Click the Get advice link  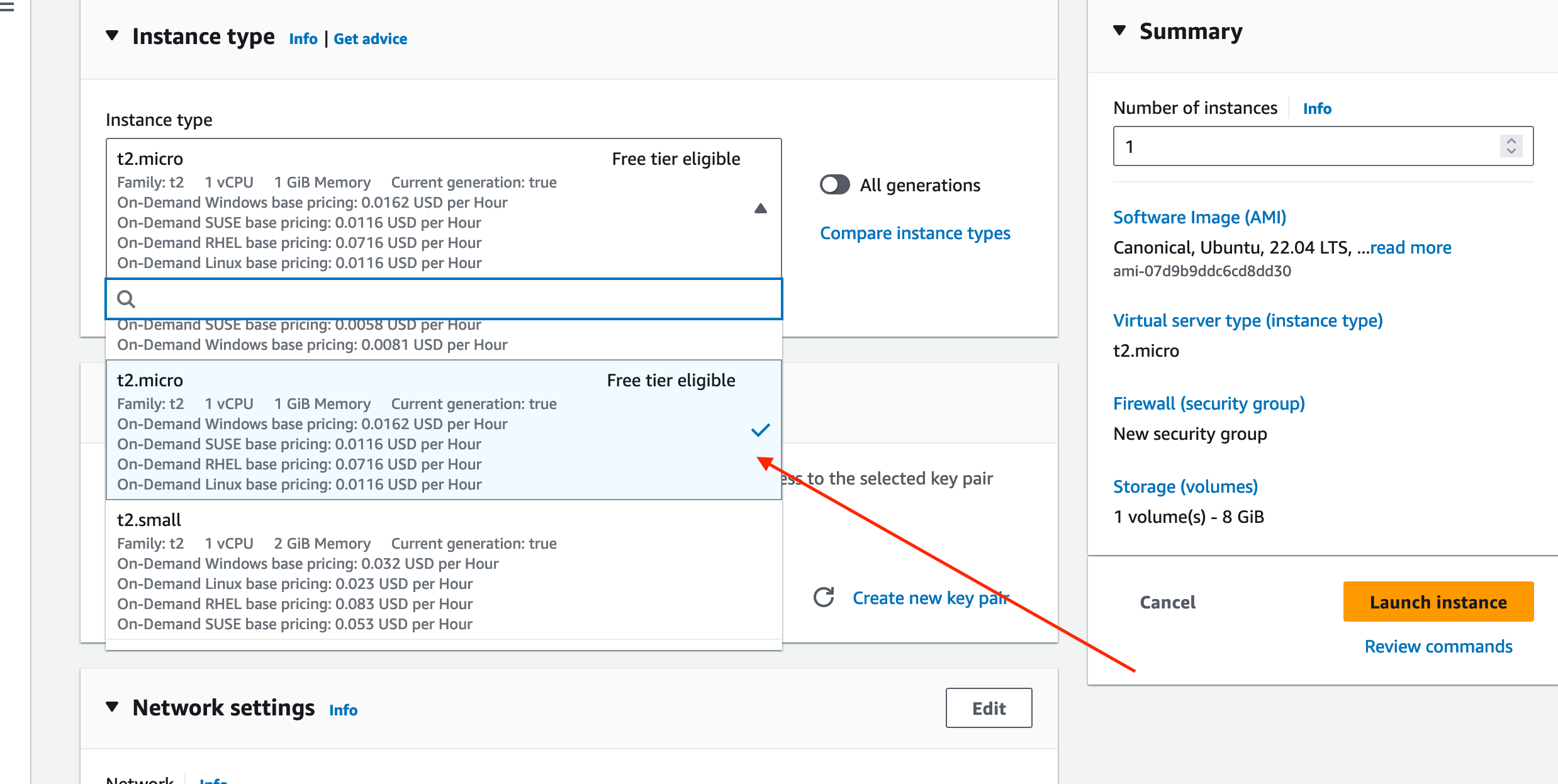pyautogui.click(x=370, y=39)
